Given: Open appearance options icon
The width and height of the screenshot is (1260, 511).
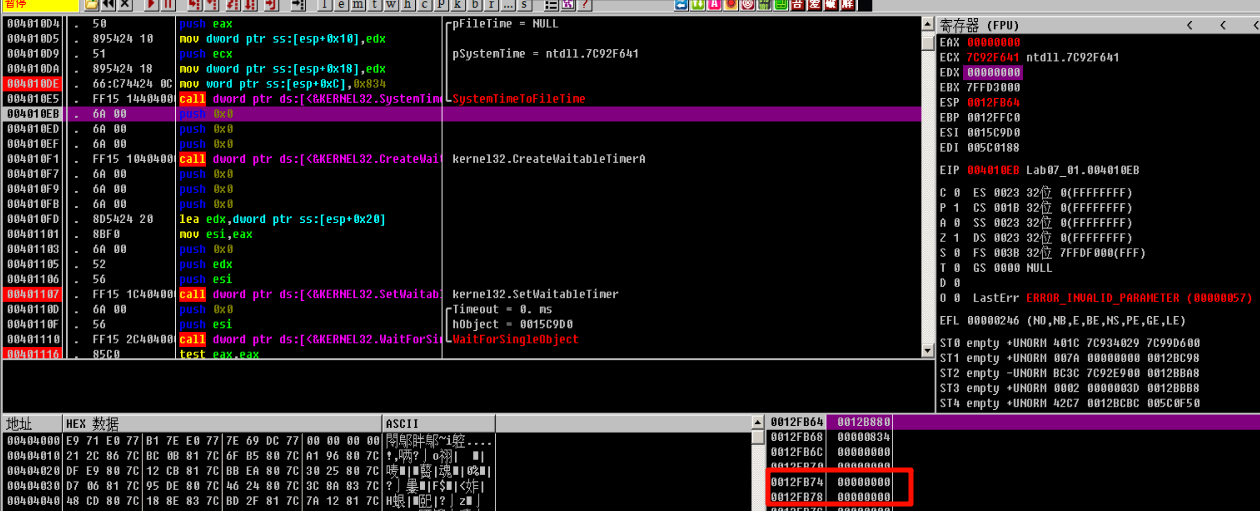Looking at the screenshot, I should (x=567, y=5).
